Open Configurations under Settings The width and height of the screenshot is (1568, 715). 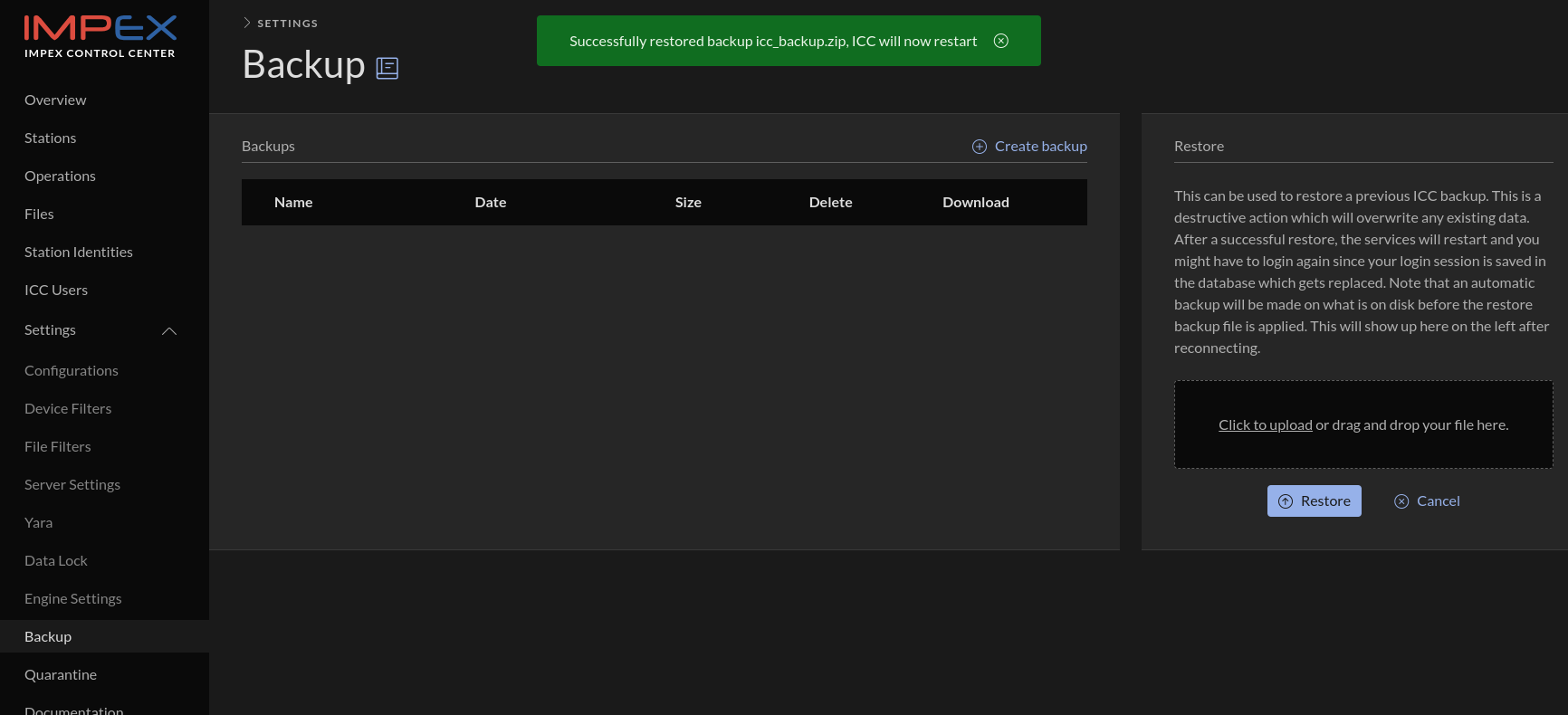click(x=72, y=370)
